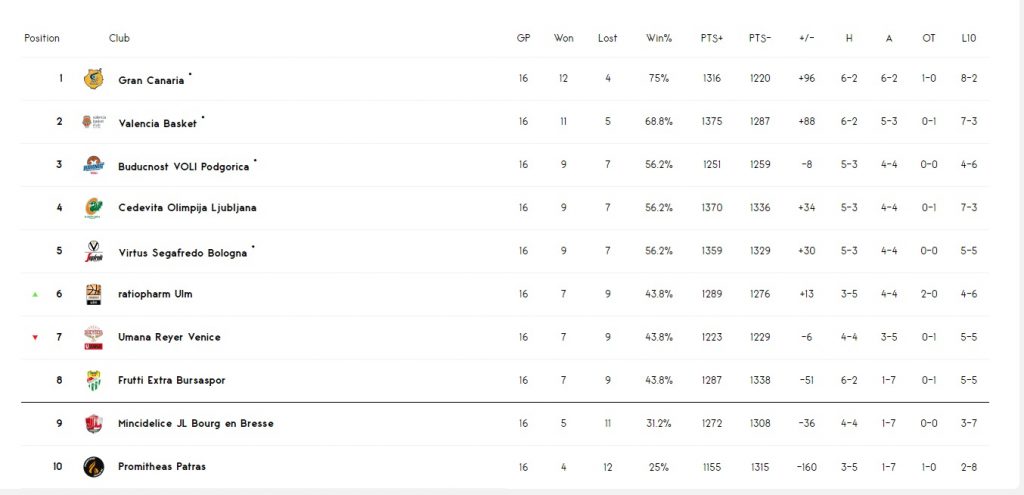The image size is (1024, 495).
Task: Click the Umana Reyer Venice logo
Action: [93, 338]
